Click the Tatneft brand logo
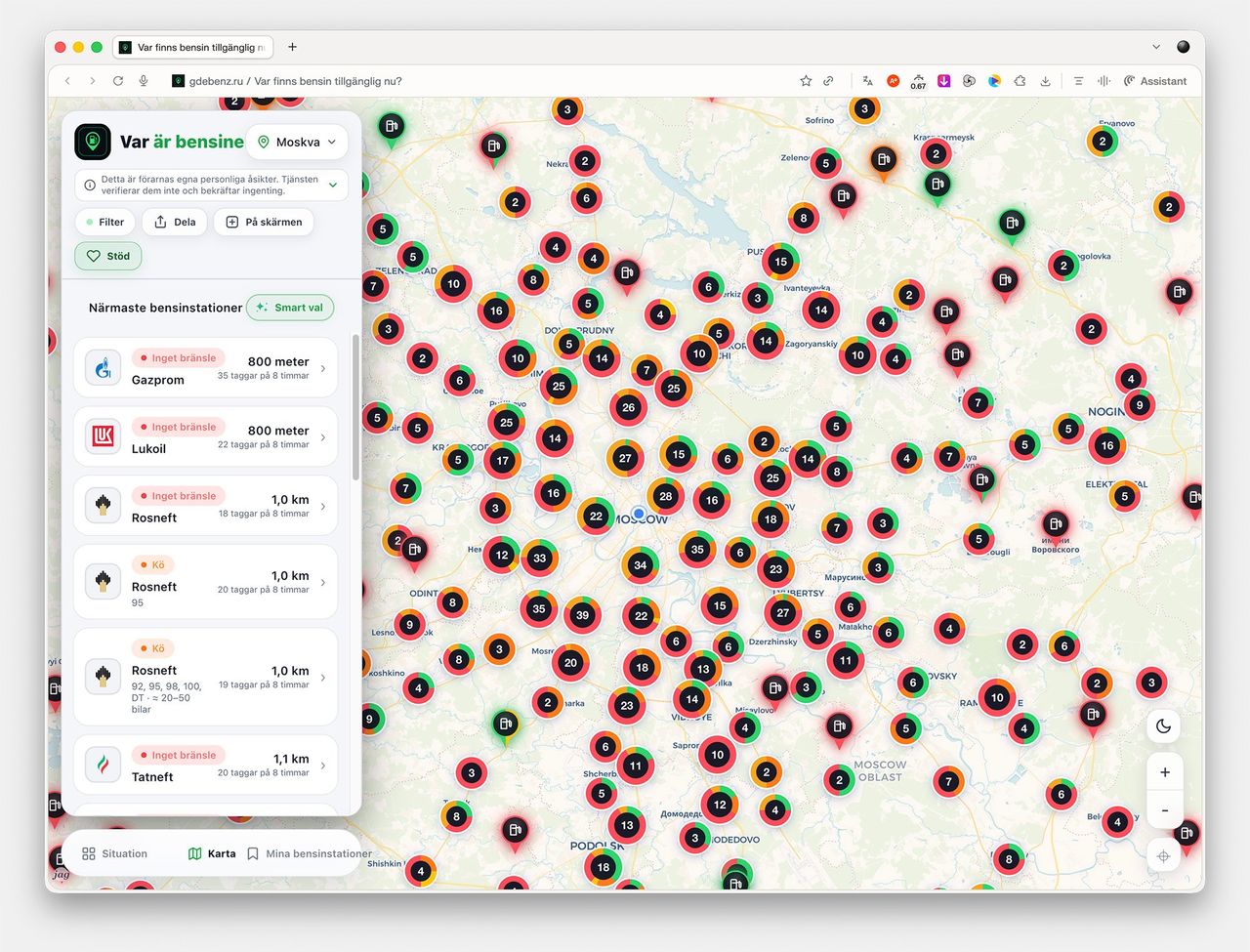The height and width of the screenshot is (952, 1250). click(104, 765)
